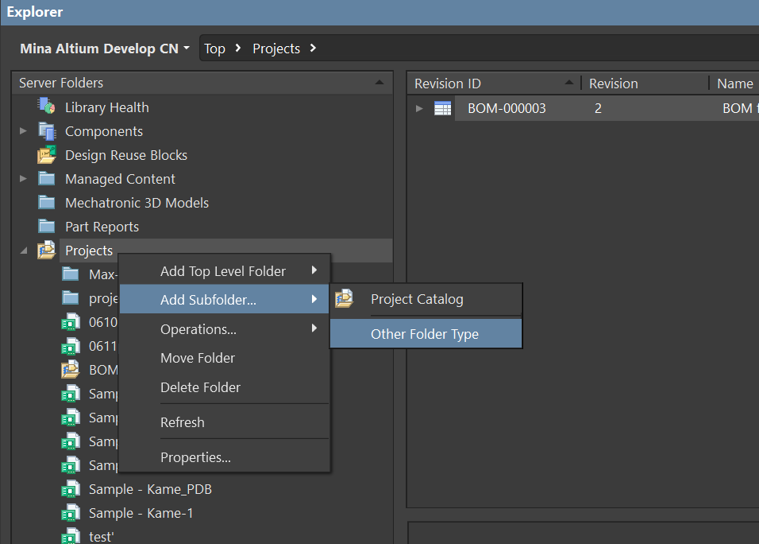Click the BOM catalog folder icon

pyautogui.click(x=71, y=369)
